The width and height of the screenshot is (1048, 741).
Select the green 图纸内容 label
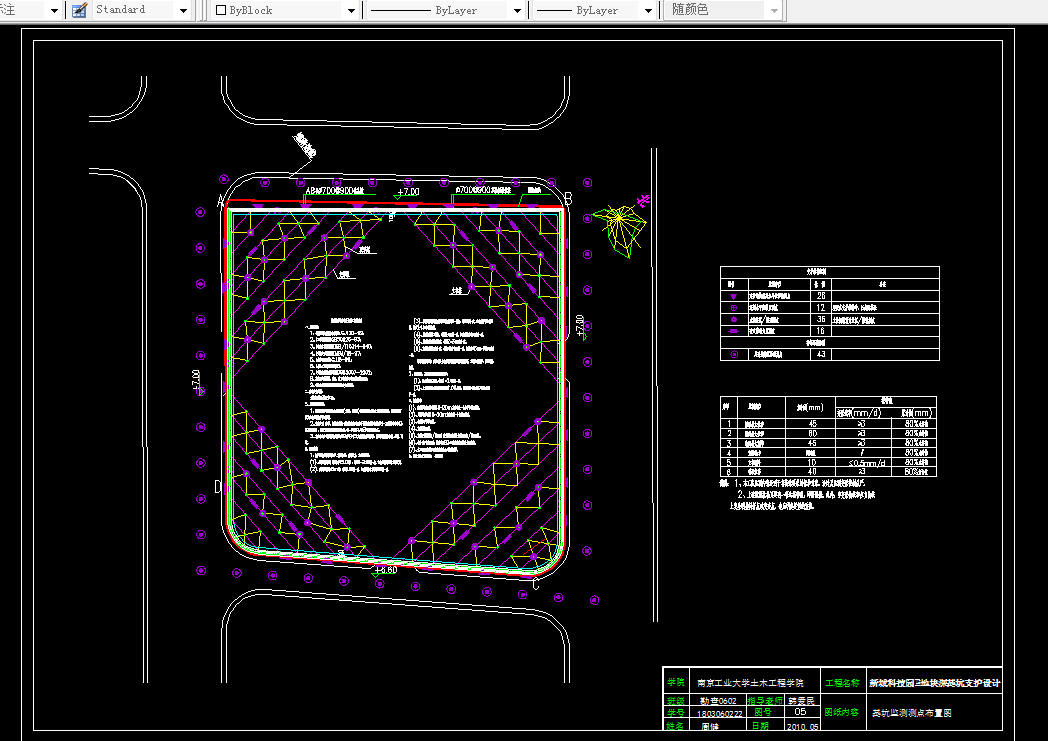tap(842, 712)
